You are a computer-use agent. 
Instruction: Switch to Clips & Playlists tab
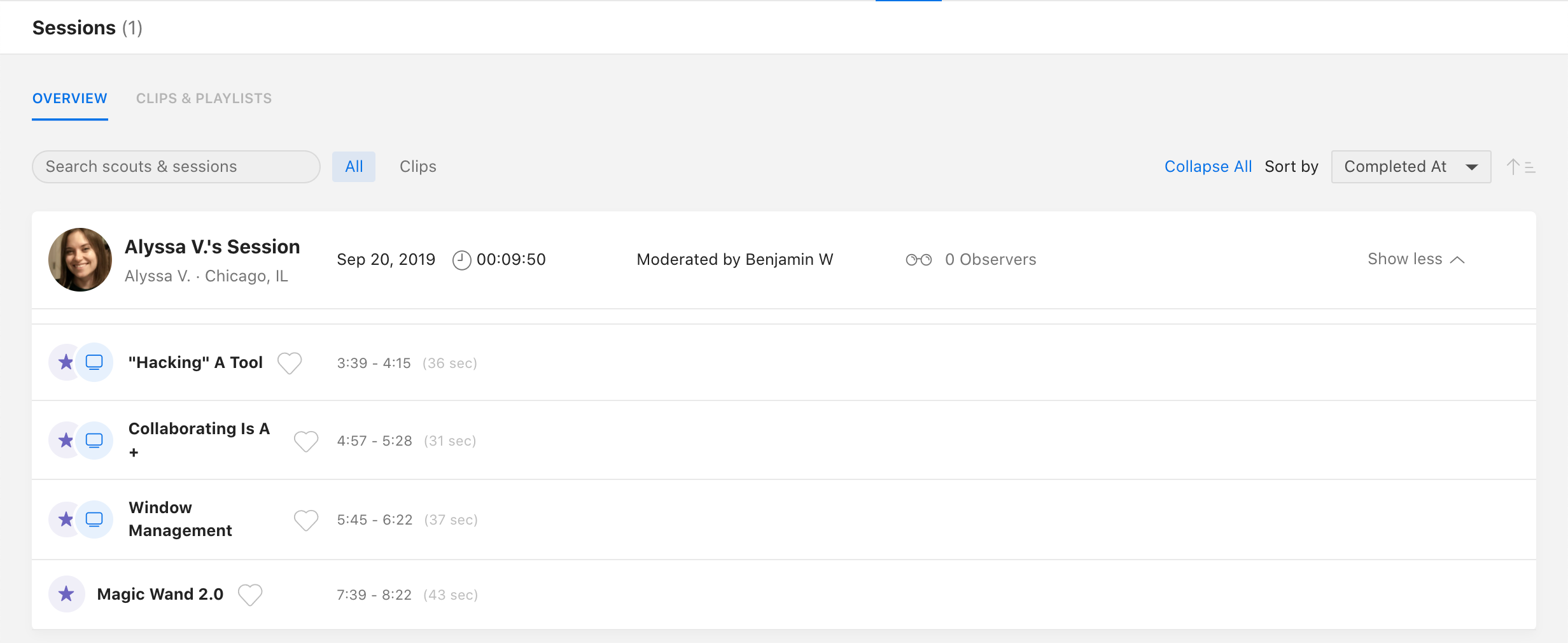204,99
